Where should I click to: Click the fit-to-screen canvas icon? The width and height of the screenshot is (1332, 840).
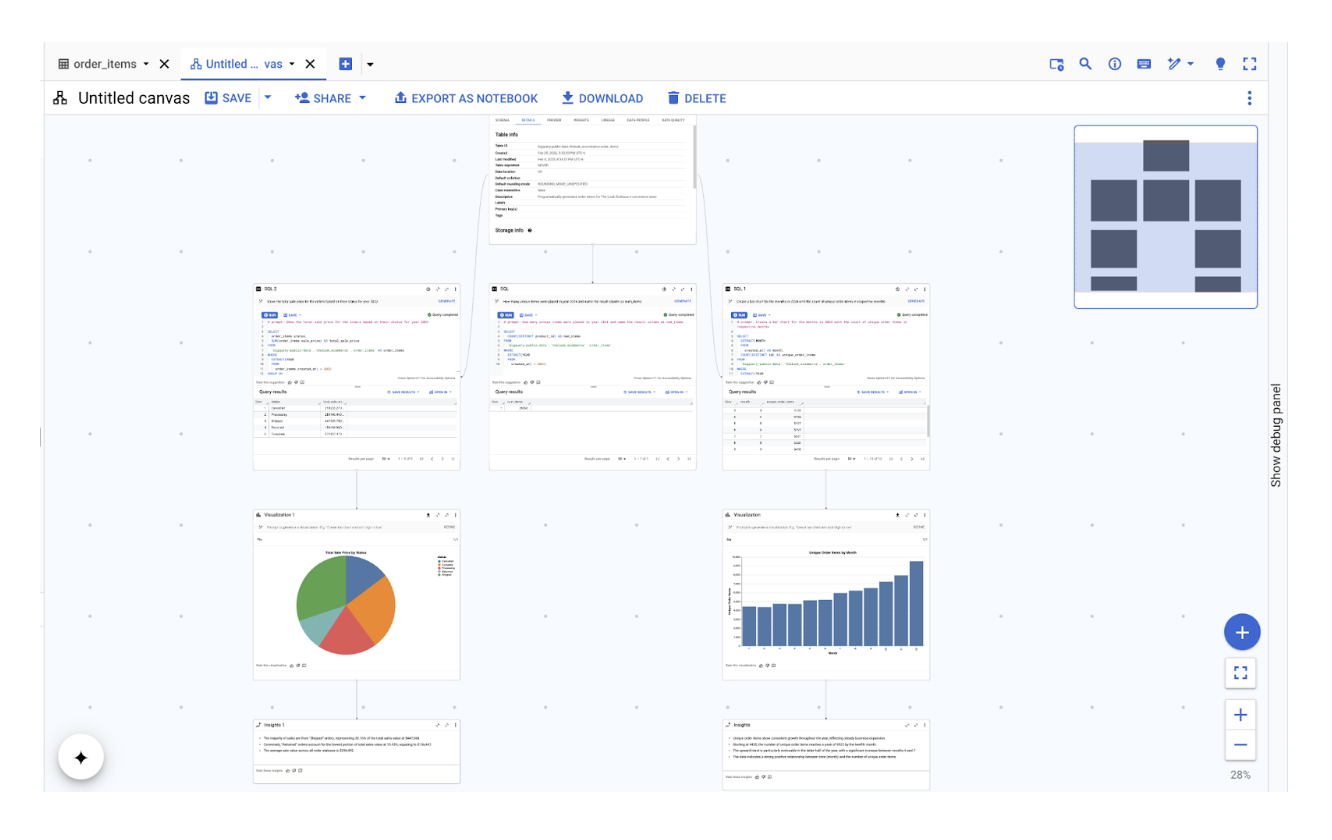point(1241,673)
